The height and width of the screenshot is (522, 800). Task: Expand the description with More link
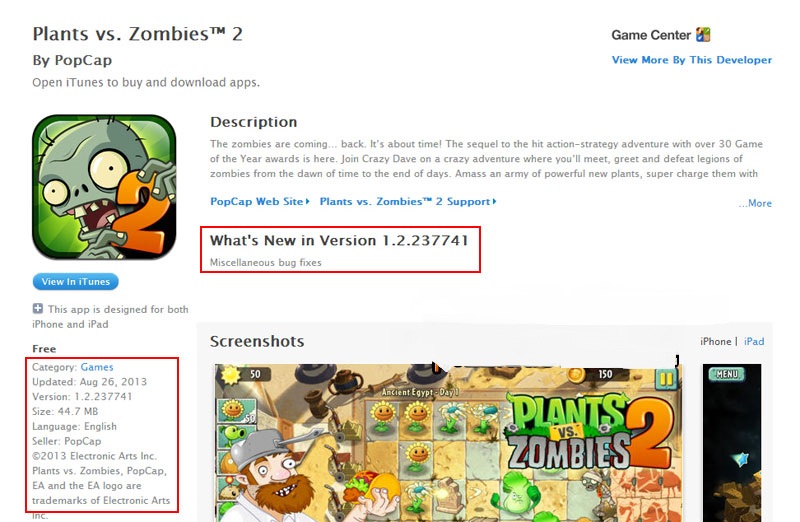[x=755, y=203]
